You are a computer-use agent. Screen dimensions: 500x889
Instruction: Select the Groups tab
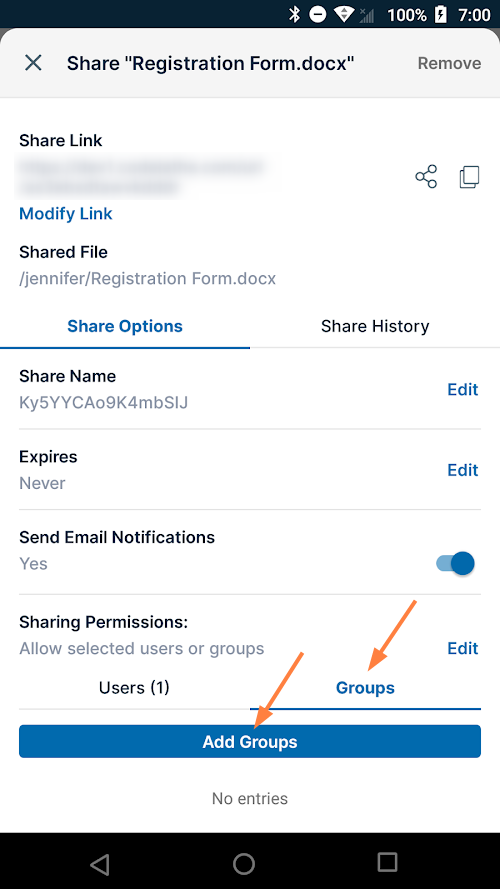365,688
